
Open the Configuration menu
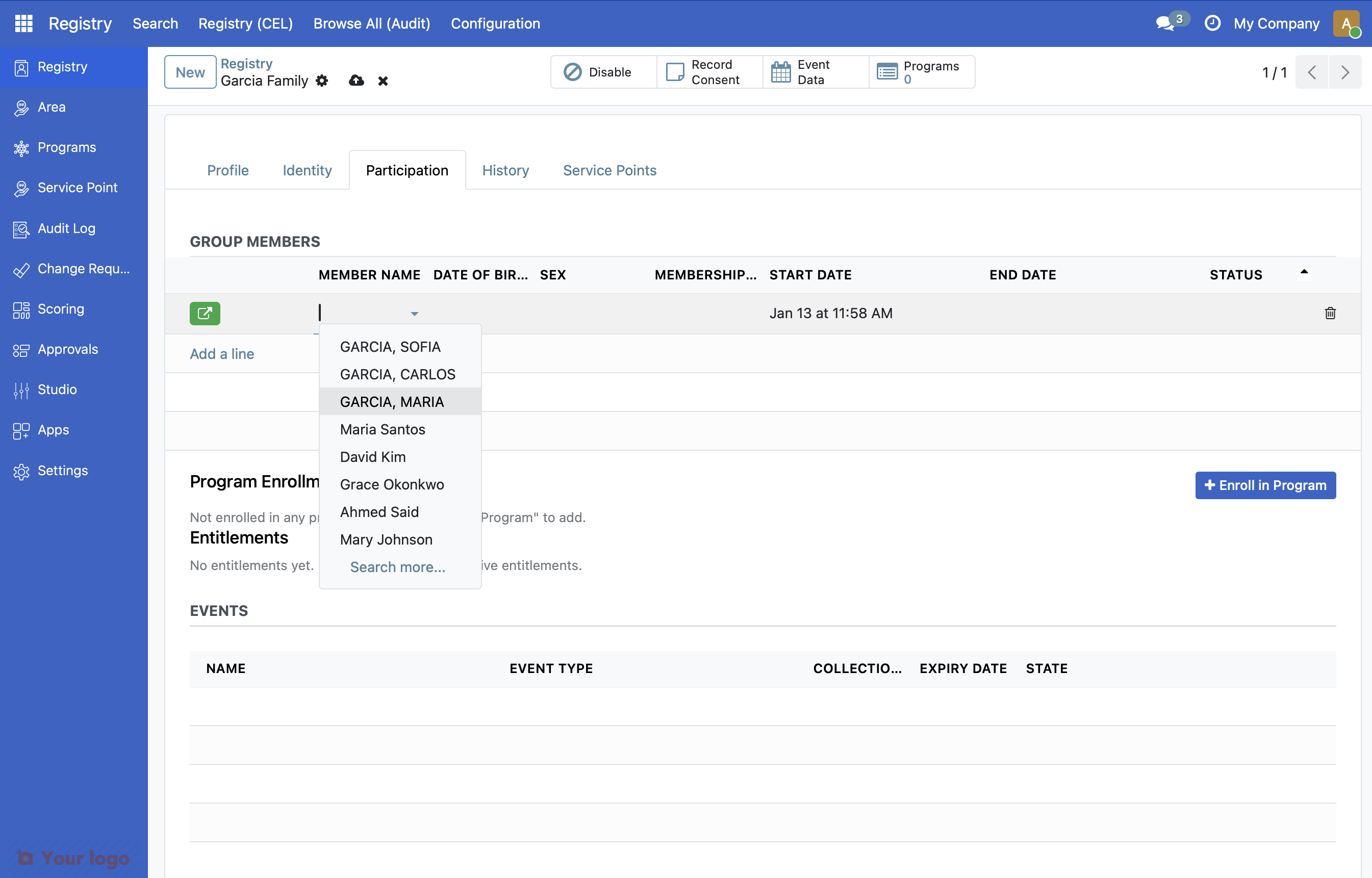[495, 23]
